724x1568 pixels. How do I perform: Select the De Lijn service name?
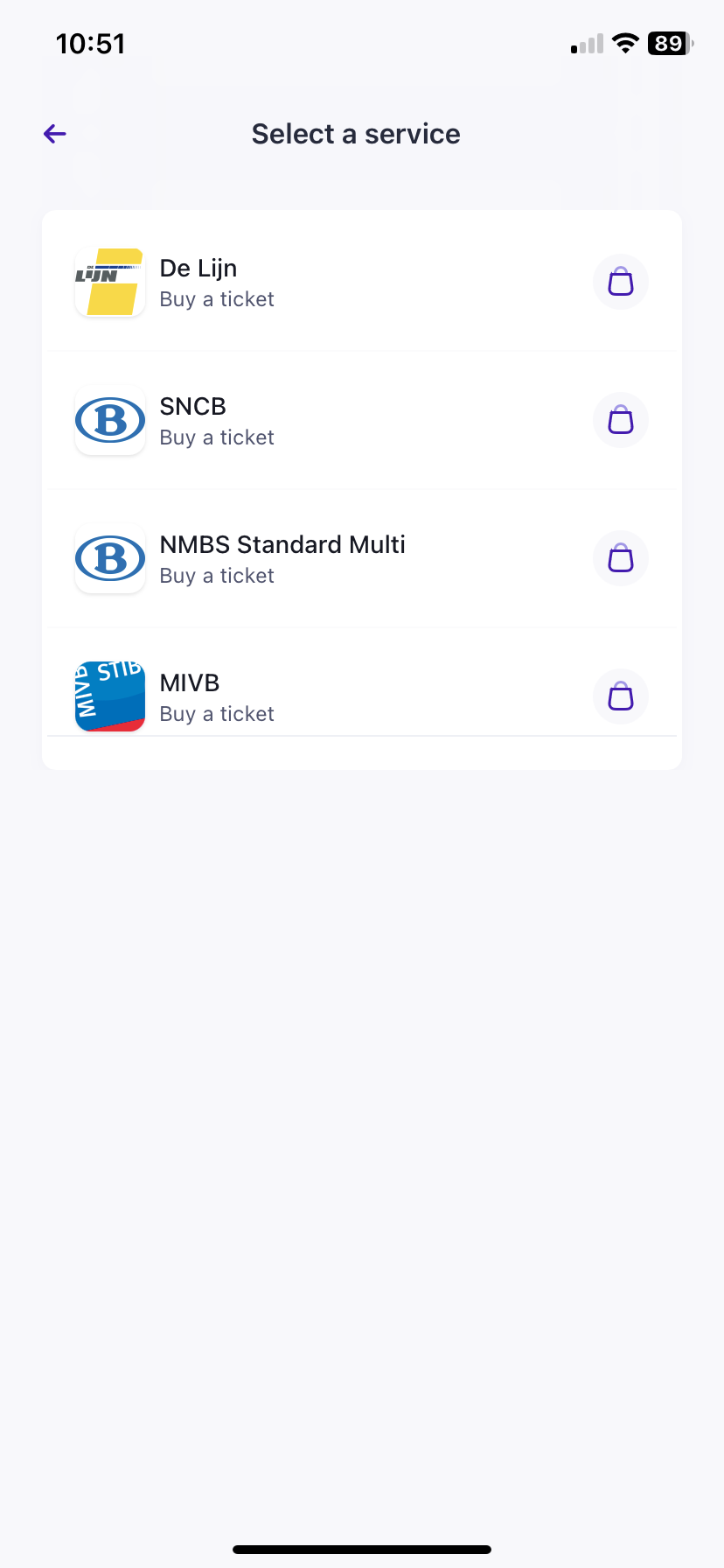[x=198, y=268]
